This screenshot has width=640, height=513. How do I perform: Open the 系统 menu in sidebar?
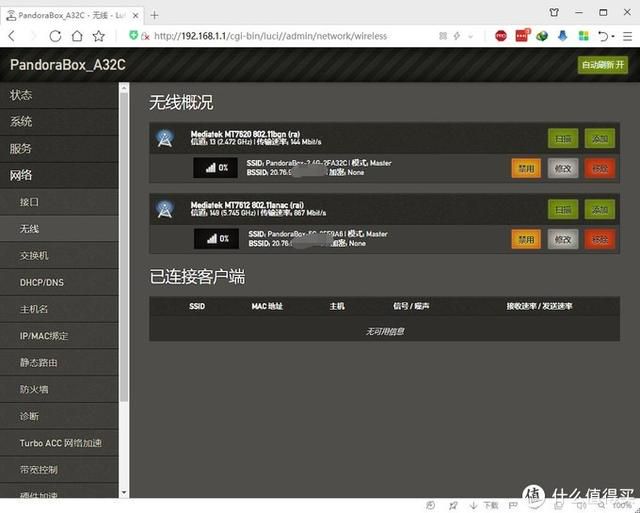pyautogui.click(x=59, y=122)
